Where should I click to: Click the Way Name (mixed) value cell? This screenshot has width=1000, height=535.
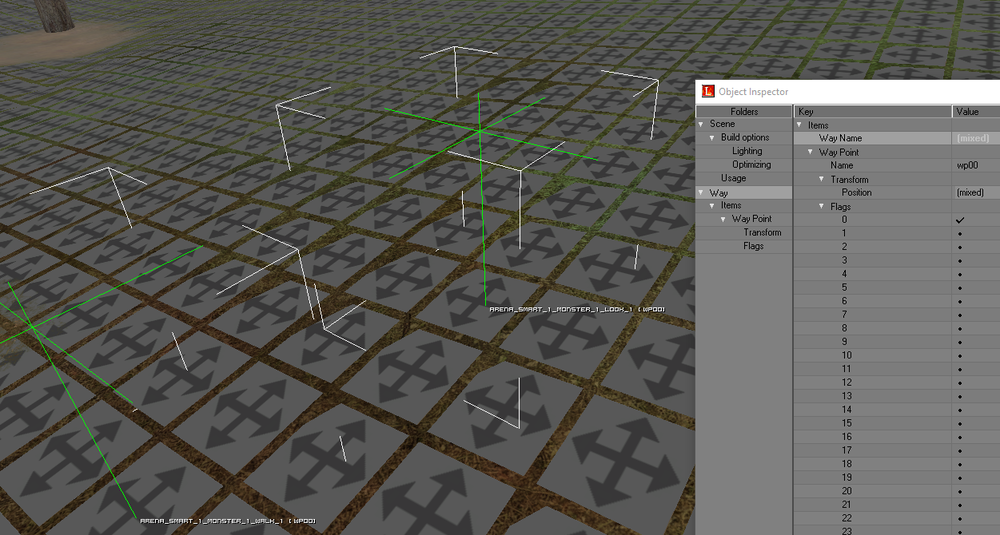(976, 138)
